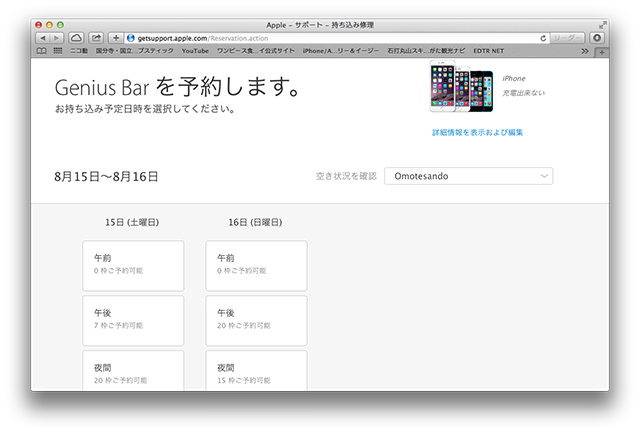Reload the page with the refresh icon
This screenshot has height=434, width=640.
543,38
